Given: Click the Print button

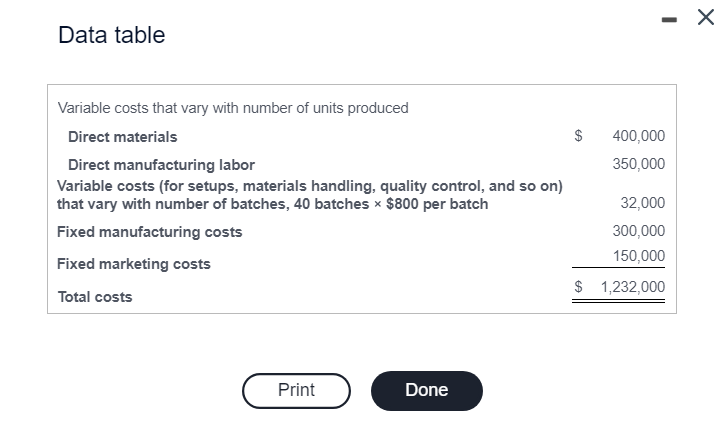Looking at the screenshot, I should click(x=296, y=390).
